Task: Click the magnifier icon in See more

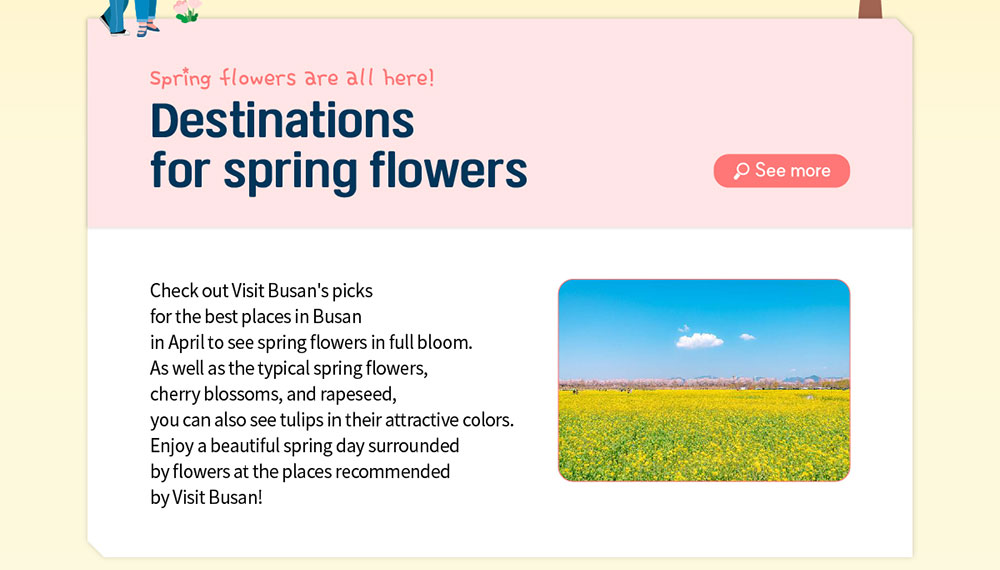Action: click(741, 171)
